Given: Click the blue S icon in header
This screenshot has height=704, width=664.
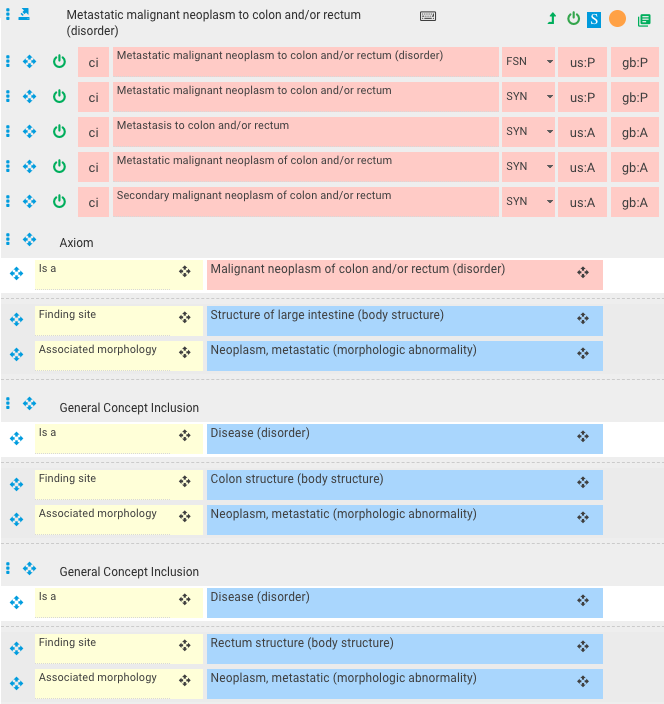Looking at the screenshot, I should pyautogui.click(x=594, y=19).
